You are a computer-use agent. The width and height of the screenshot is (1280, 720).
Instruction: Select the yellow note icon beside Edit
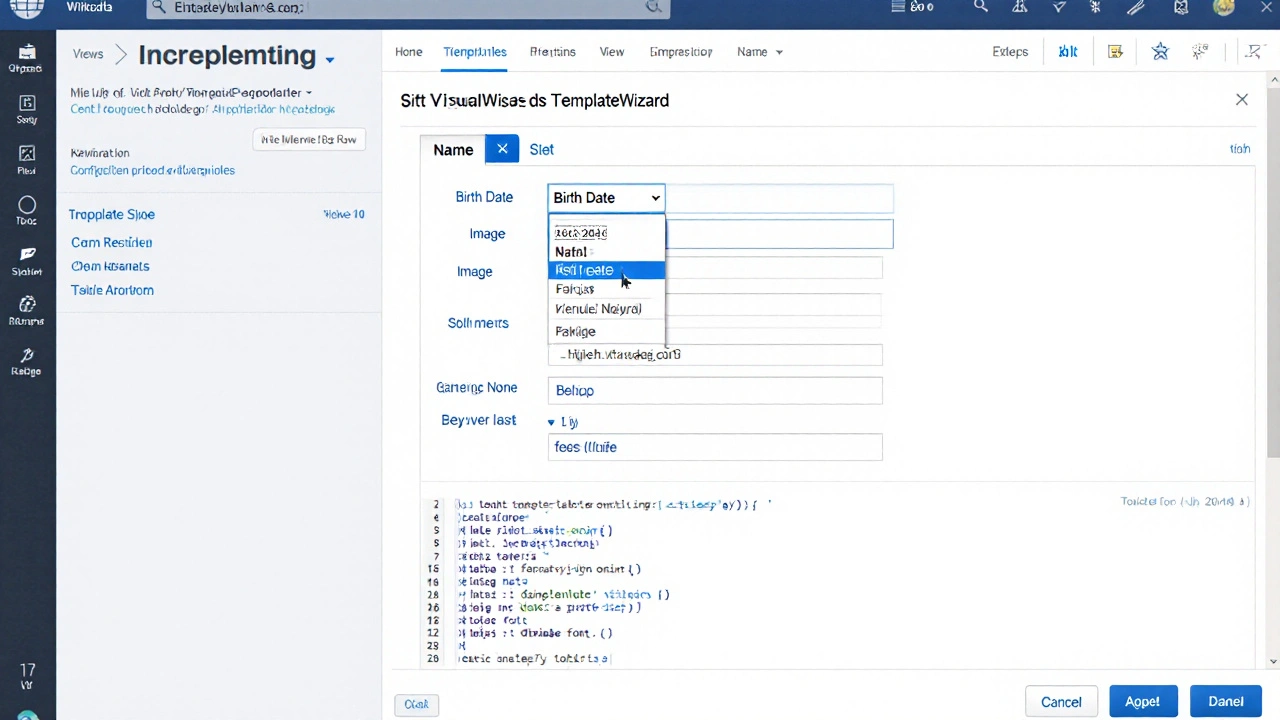tap(1115, 53)
